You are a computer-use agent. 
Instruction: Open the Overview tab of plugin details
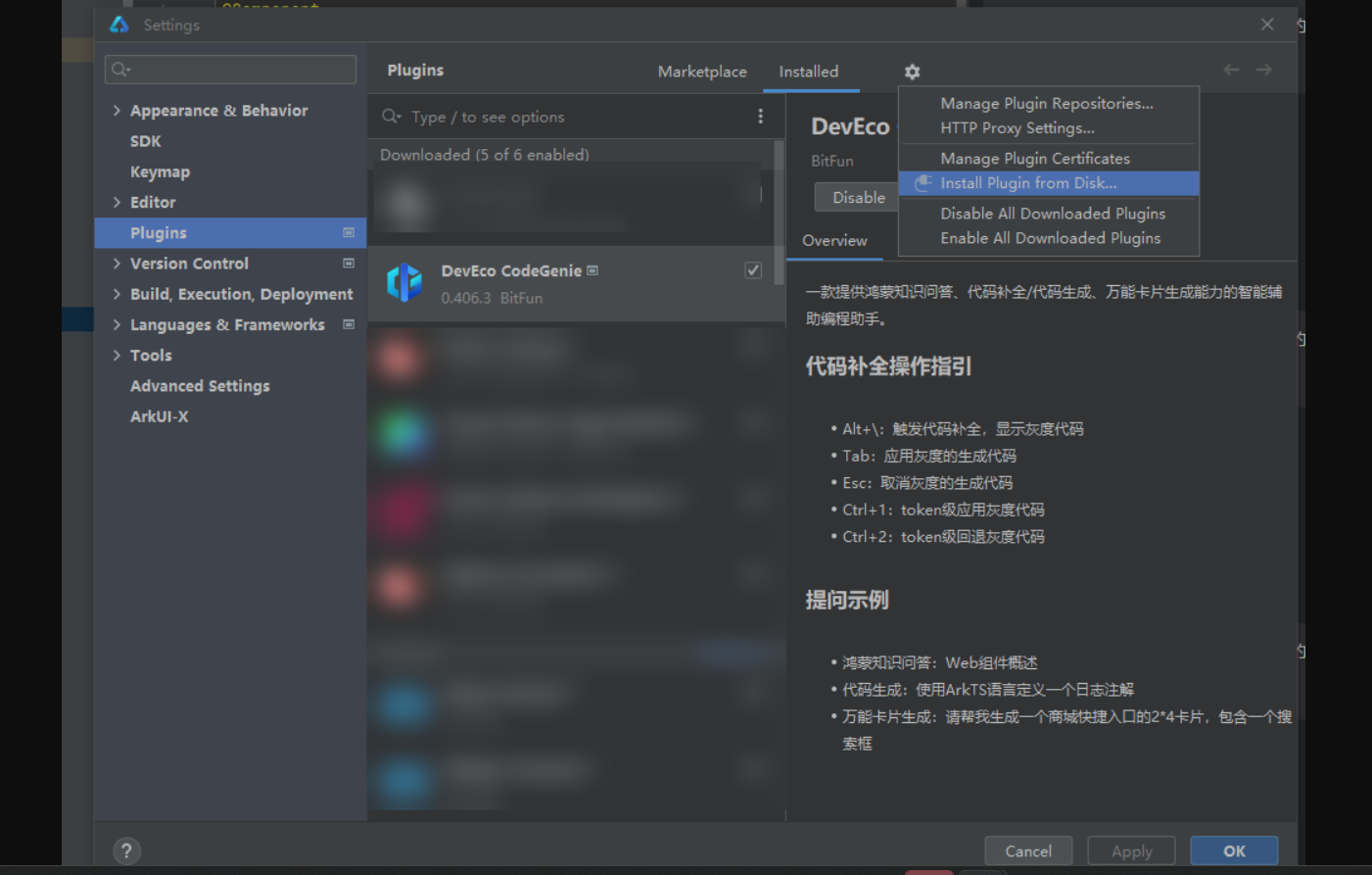click(x=834, y=240)
